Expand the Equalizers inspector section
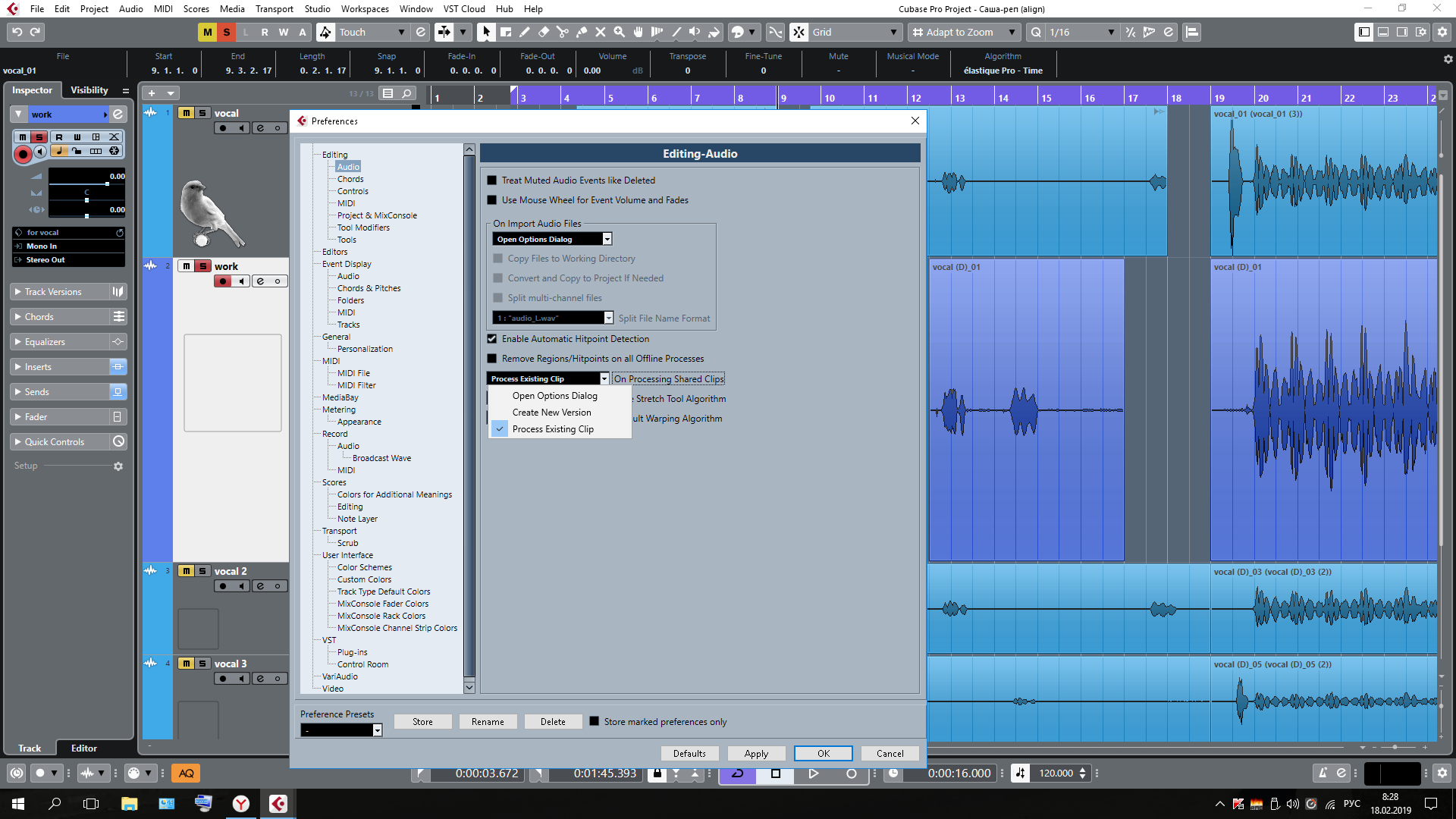Screen dimensions: 1456x819 [45, 342]
